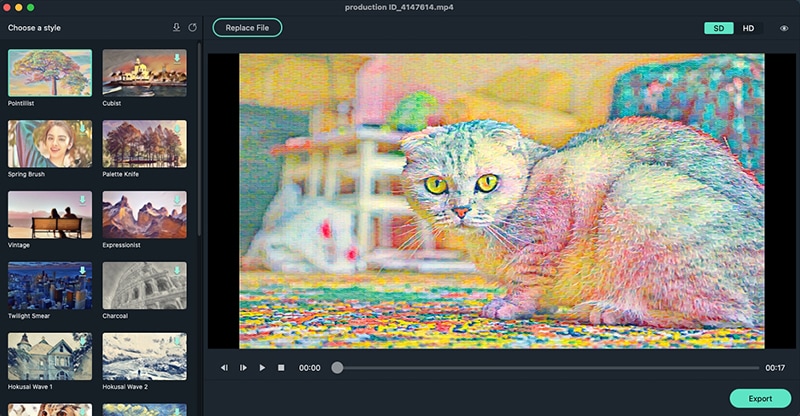Download the Spring Brush style via its arrow icon

point(83,129)
